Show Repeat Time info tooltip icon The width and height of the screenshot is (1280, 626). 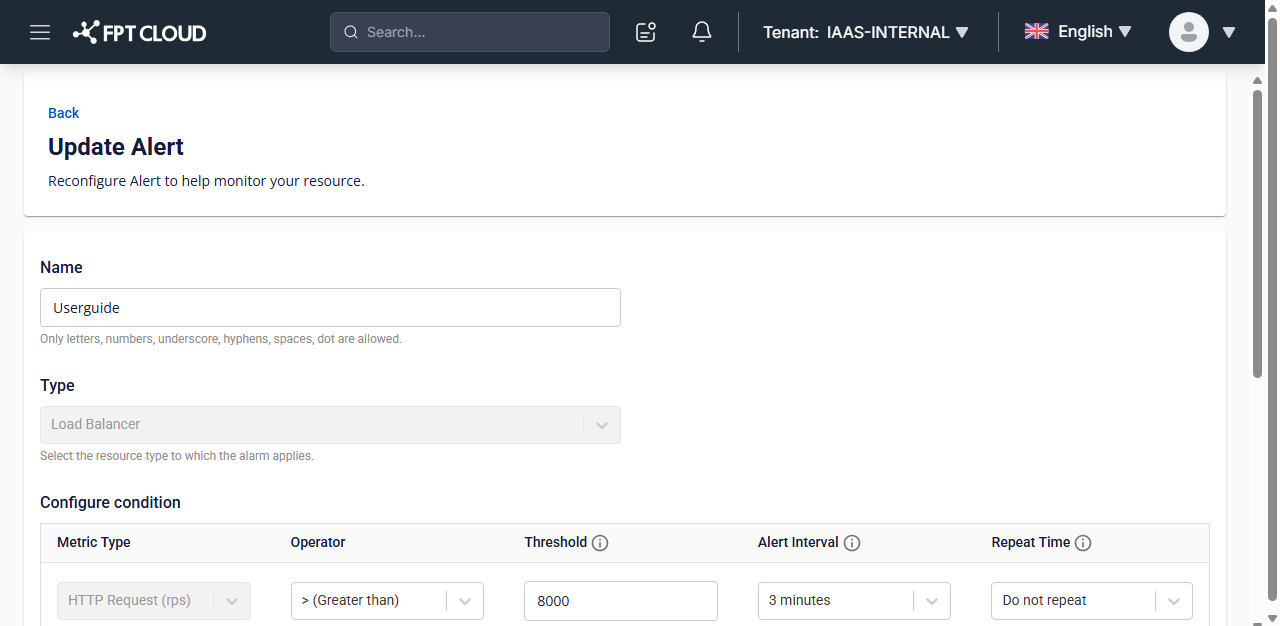tap(1083, 543)
